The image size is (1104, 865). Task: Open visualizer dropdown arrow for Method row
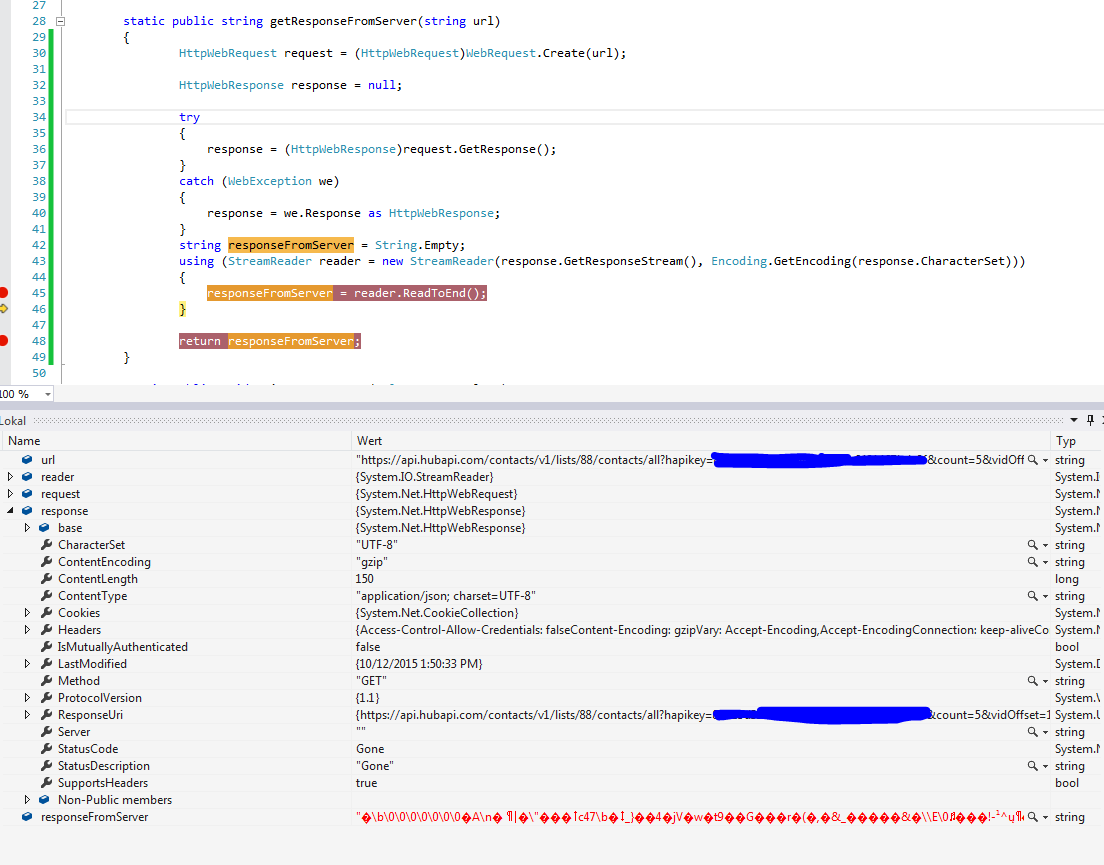coord(1046,681)
